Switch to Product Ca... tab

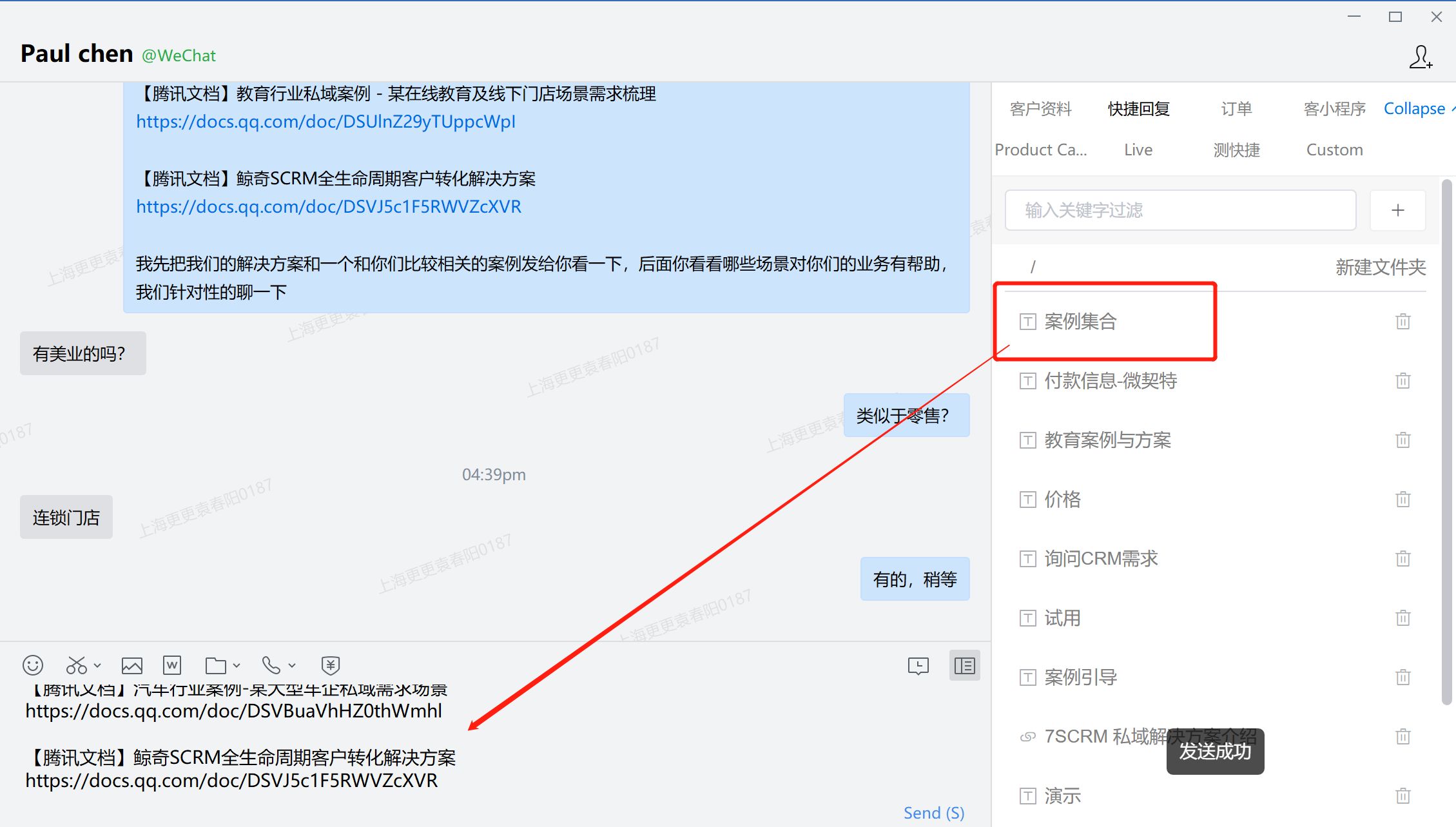pyautogui.click(x=1041, y=150)
